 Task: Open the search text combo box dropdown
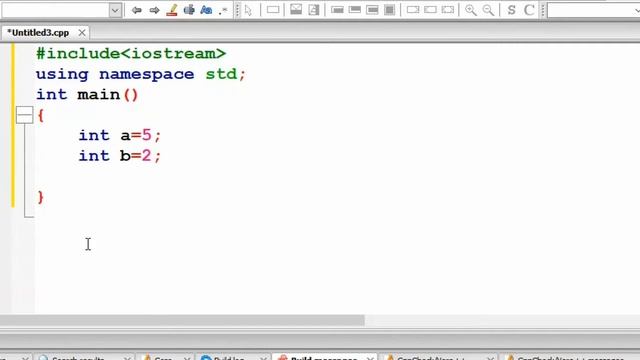pyautogui.click(x=115, y=10)
